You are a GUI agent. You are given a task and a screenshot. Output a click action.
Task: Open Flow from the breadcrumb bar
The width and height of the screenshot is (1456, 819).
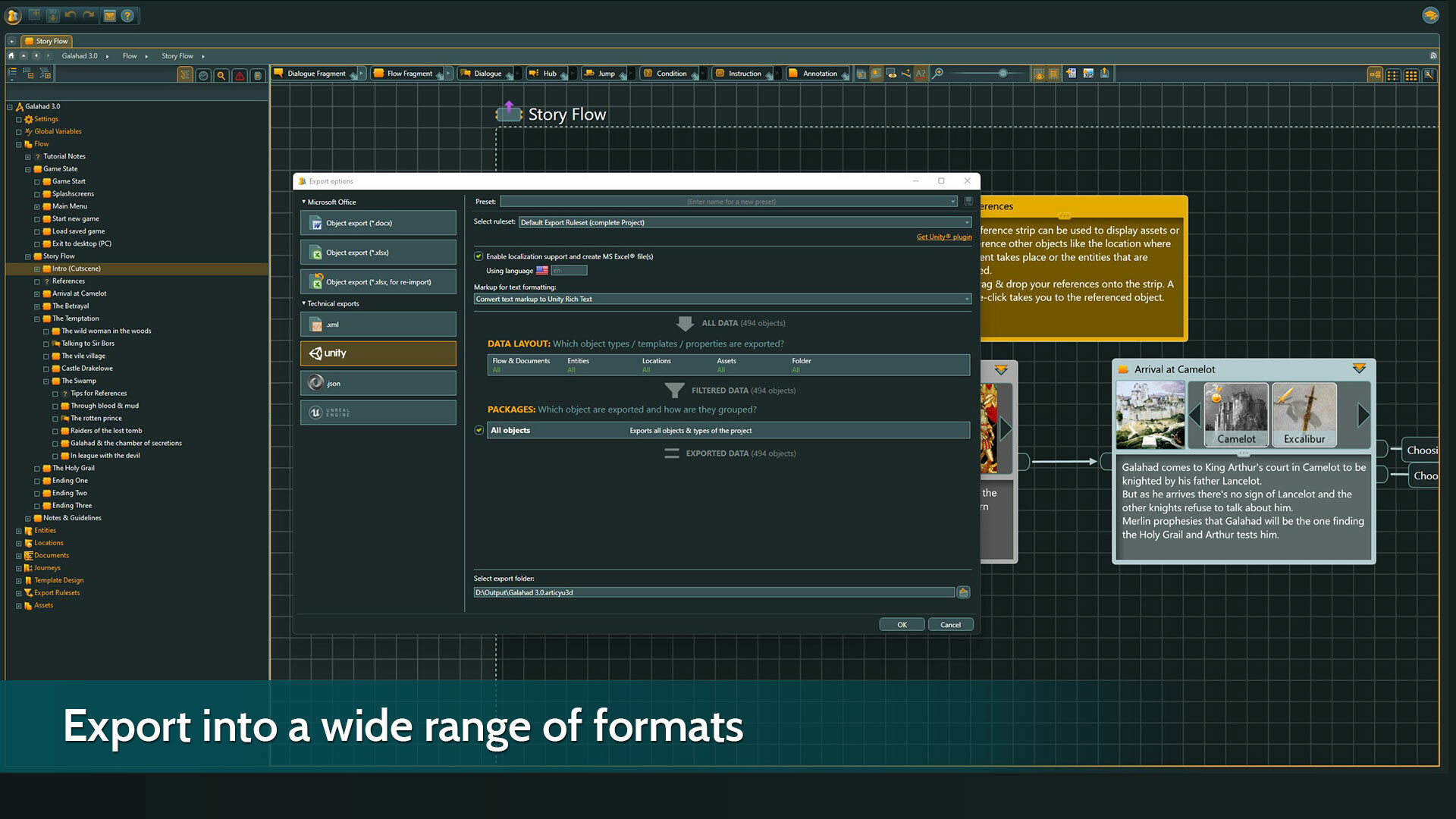pos(129,55)
